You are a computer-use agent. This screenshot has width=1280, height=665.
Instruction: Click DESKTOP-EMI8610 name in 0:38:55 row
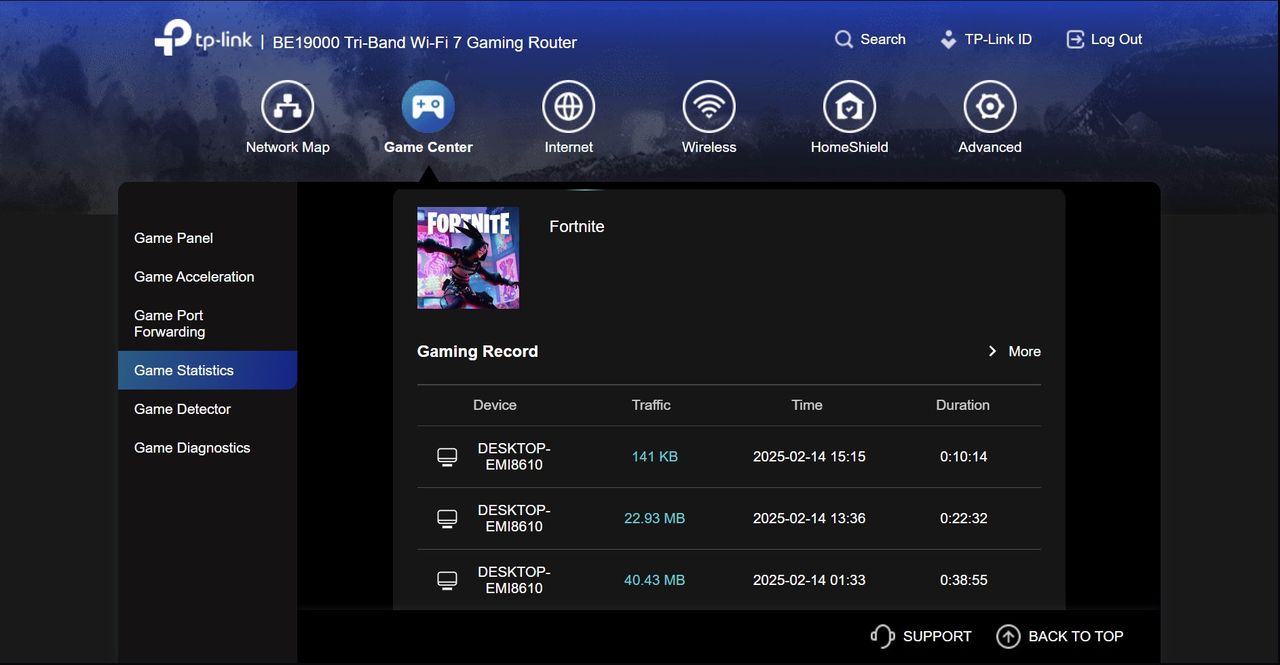point(514,580)
